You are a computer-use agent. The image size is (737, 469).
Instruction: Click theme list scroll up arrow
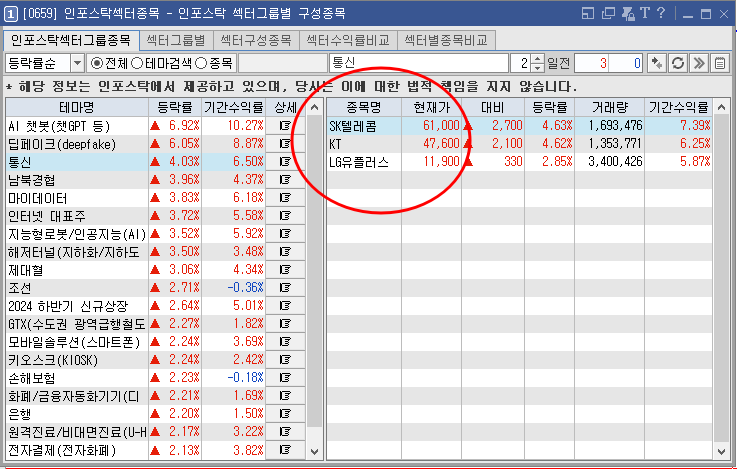314,108
